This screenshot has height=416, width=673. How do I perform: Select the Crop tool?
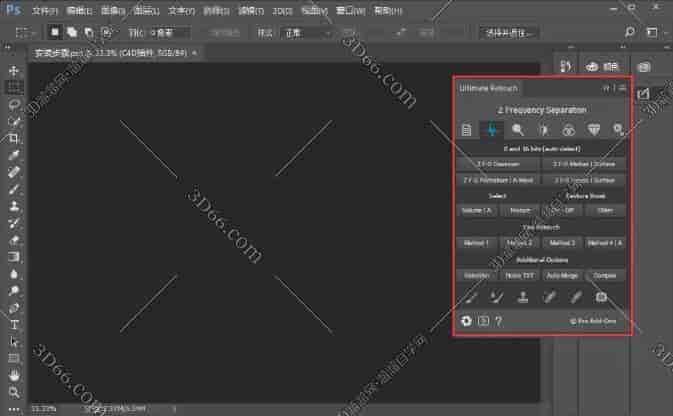[x=14, y=136]
